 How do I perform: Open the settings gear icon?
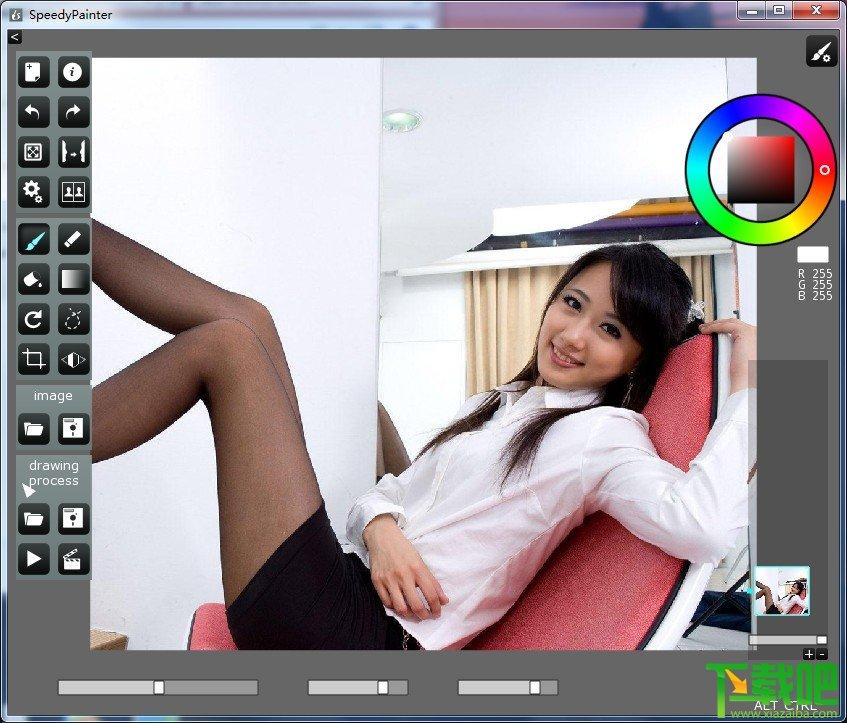pos(34,191)
